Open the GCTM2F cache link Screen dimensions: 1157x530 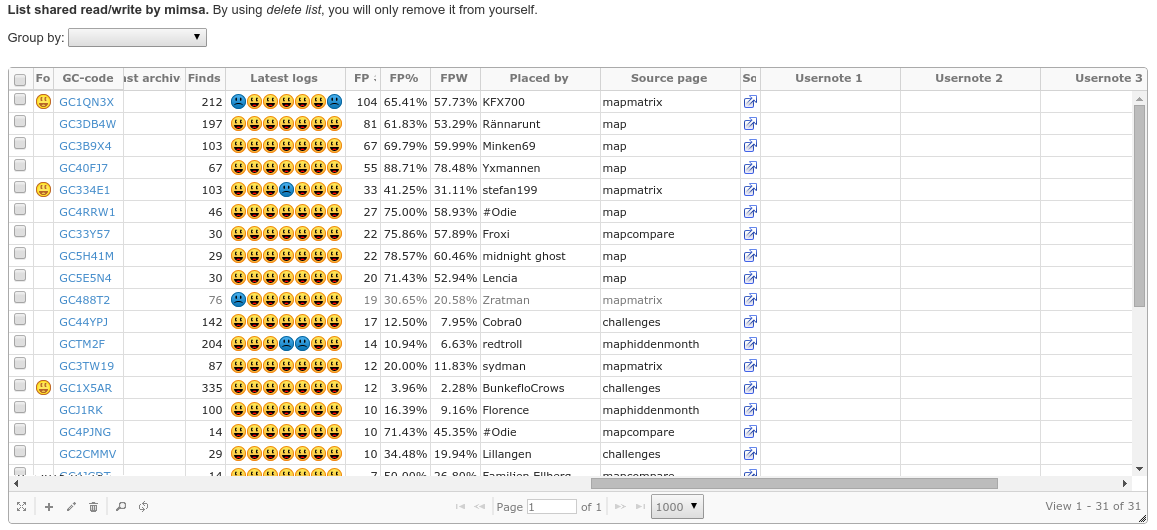(82, 344)
